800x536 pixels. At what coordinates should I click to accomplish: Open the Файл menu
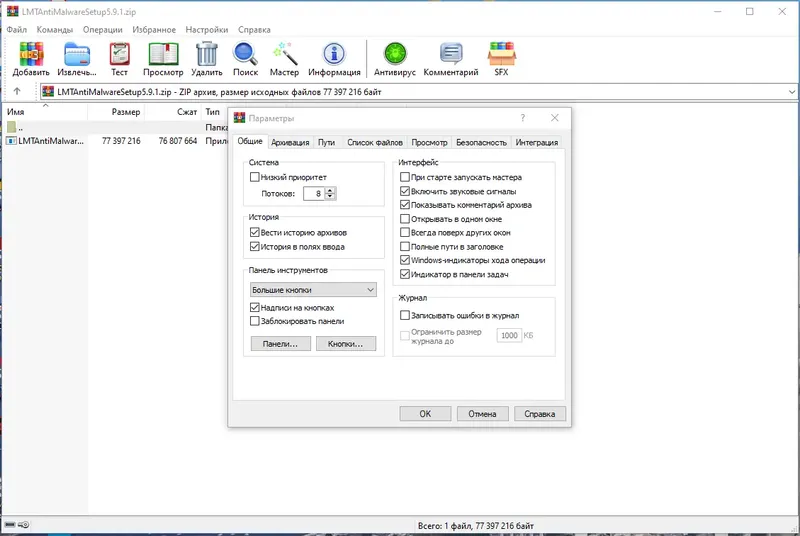coord(16,30)
